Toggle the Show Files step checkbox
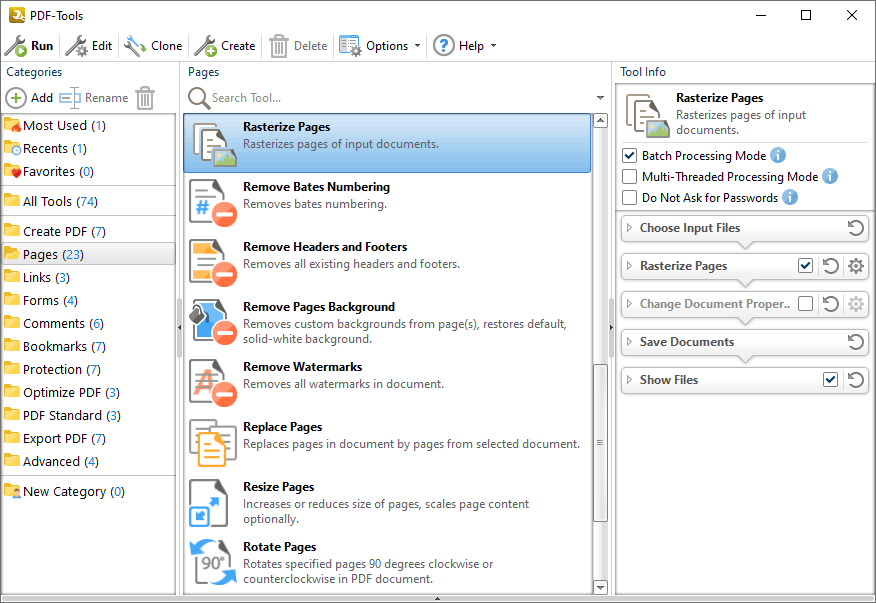Screen dimensions: 876x603 pyautogui.click(x=831, y=380)
